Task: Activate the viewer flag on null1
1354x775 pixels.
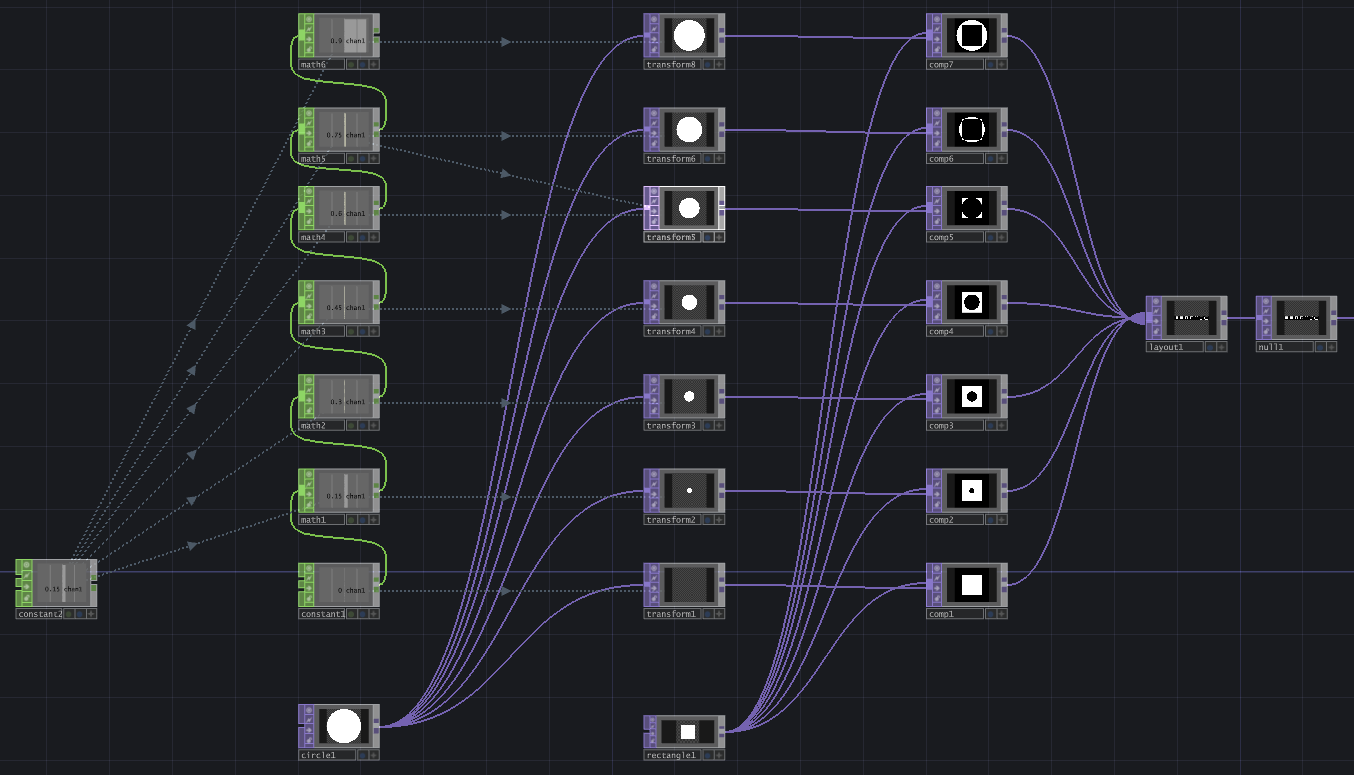Action: coord(1267,302)
